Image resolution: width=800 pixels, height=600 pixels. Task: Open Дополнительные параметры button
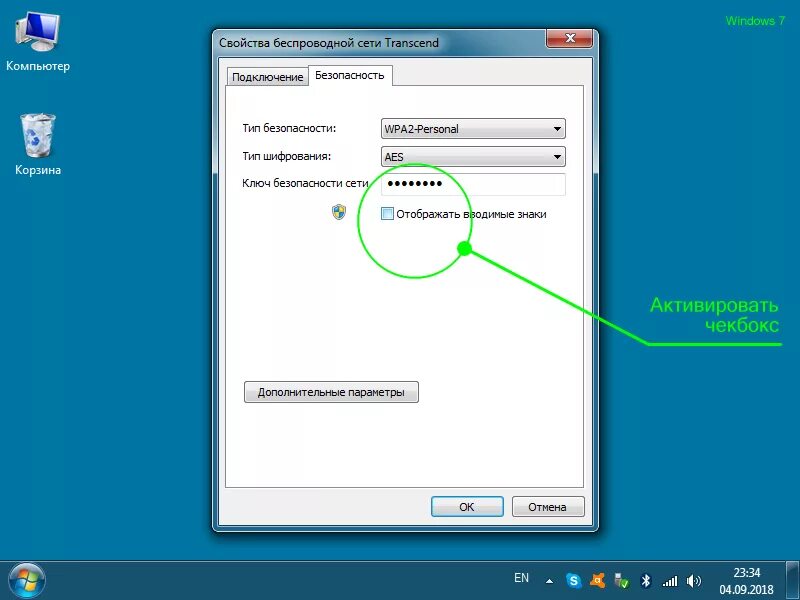click(331, 392)
